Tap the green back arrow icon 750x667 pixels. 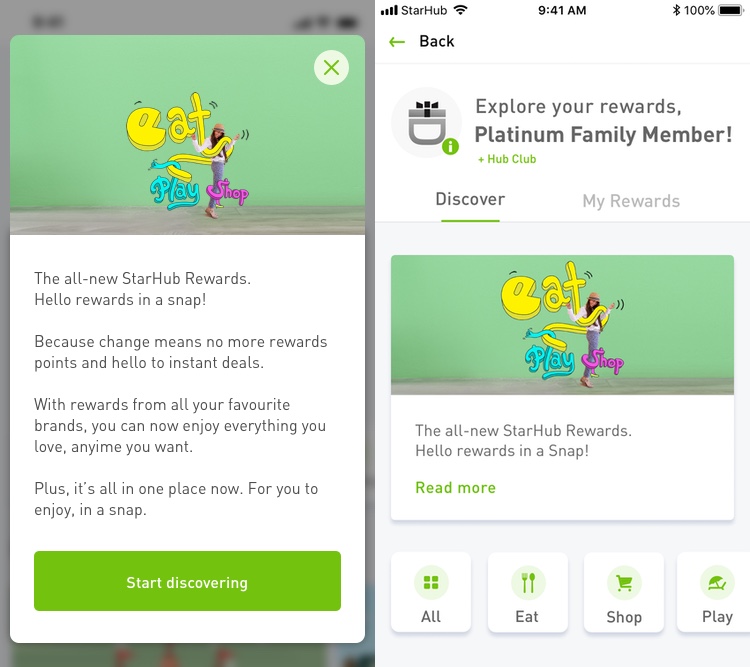pos(397,42)
